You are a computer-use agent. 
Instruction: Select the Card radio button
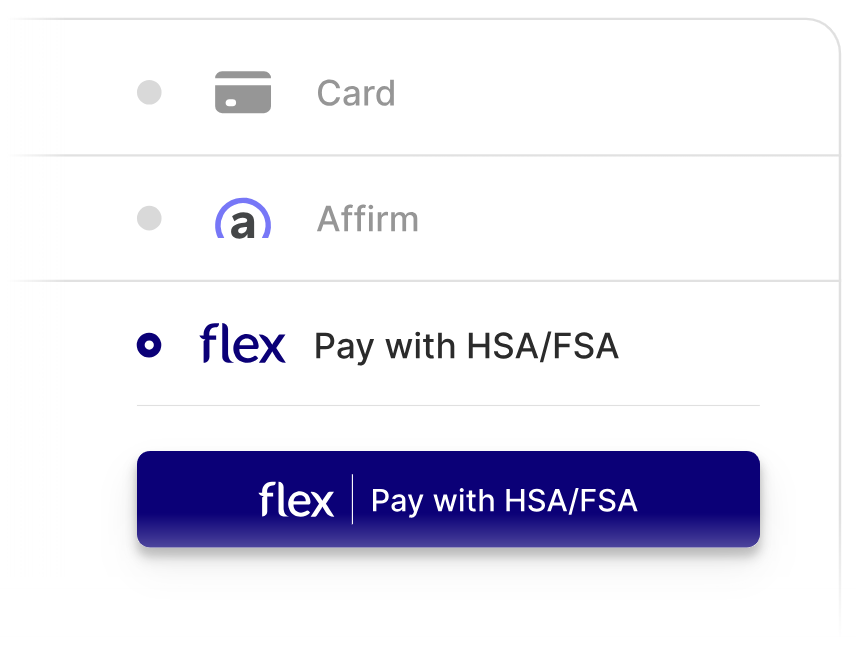pyautogui.click(x=149, y=93)
